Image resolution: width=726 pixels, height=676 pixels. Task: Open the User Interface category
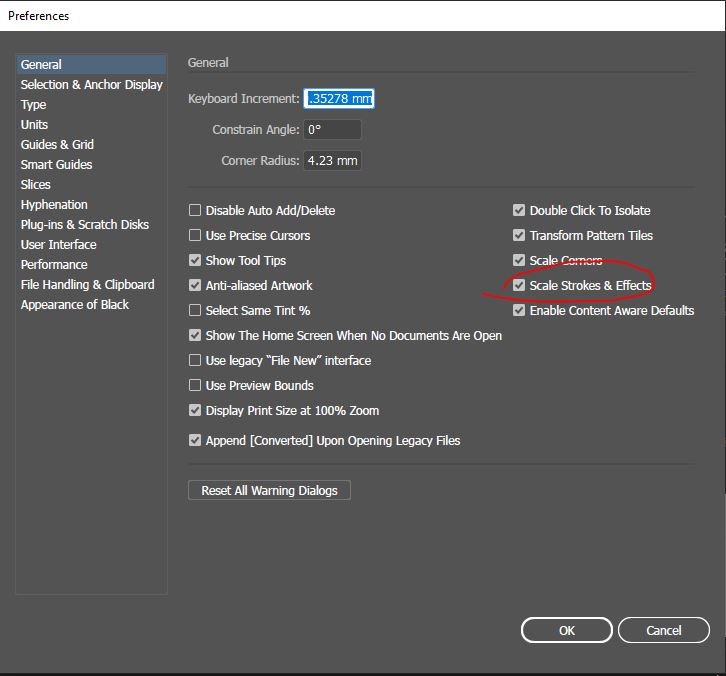pos(59,245)
